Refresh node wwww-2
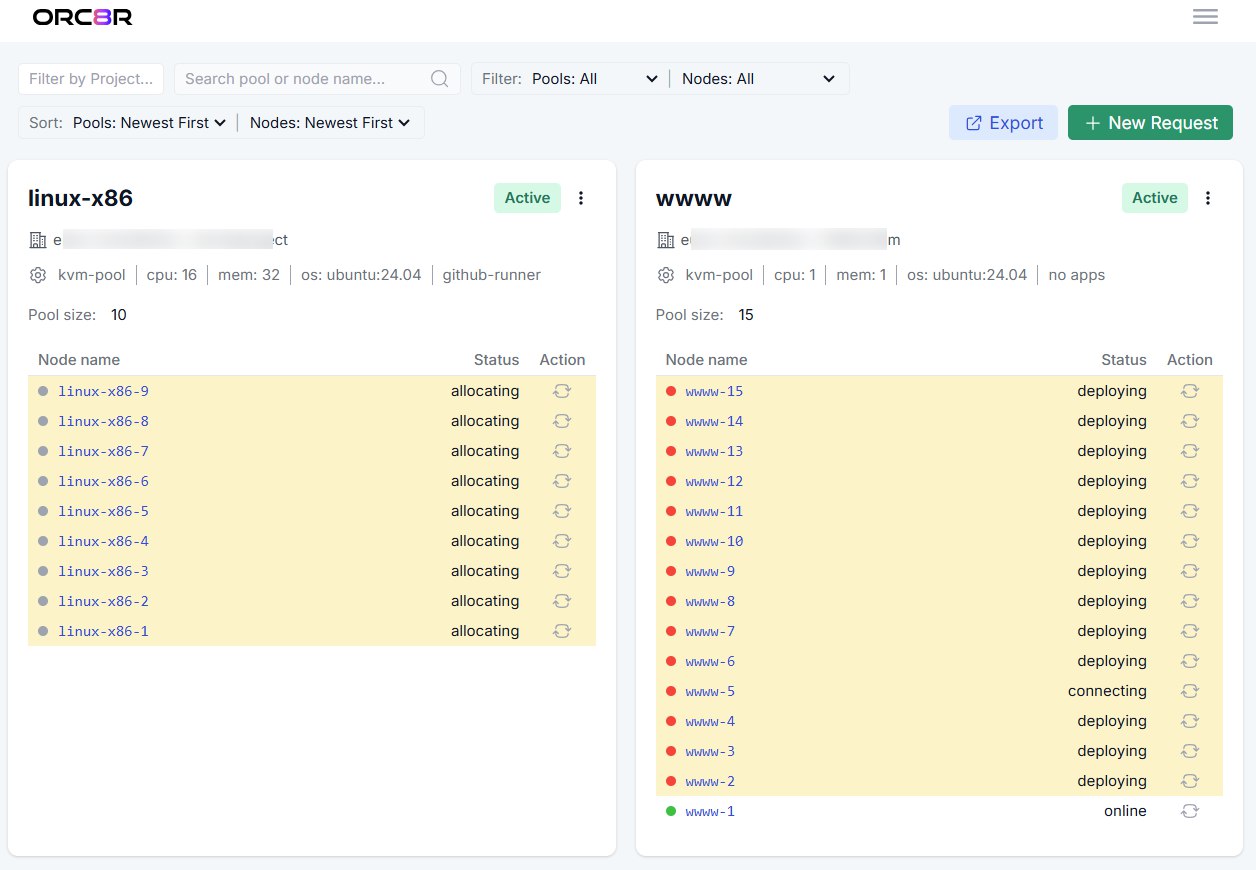Viewport: 1256px width, 870px height. 1190,781
